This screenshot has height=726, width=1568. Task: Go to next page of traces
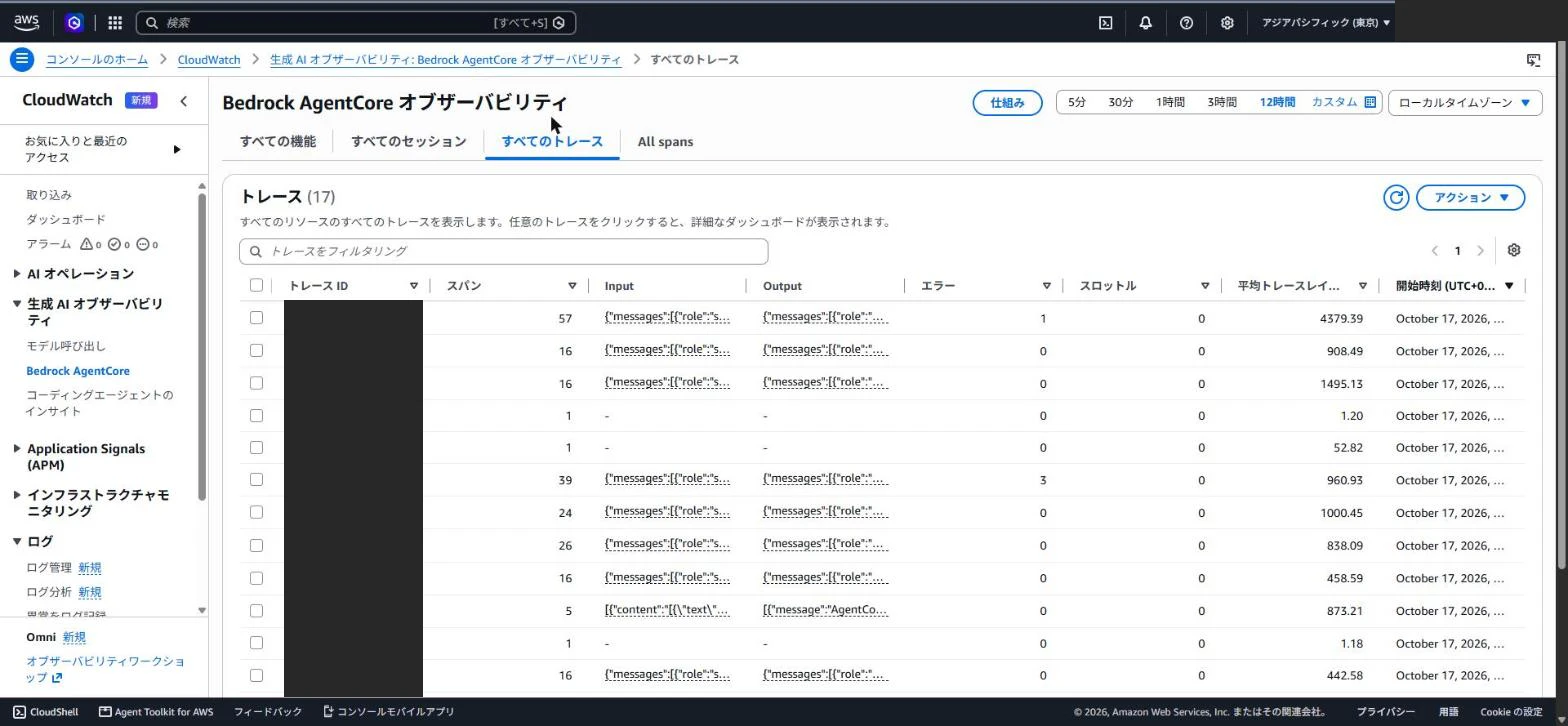(x=1481, y=251)
